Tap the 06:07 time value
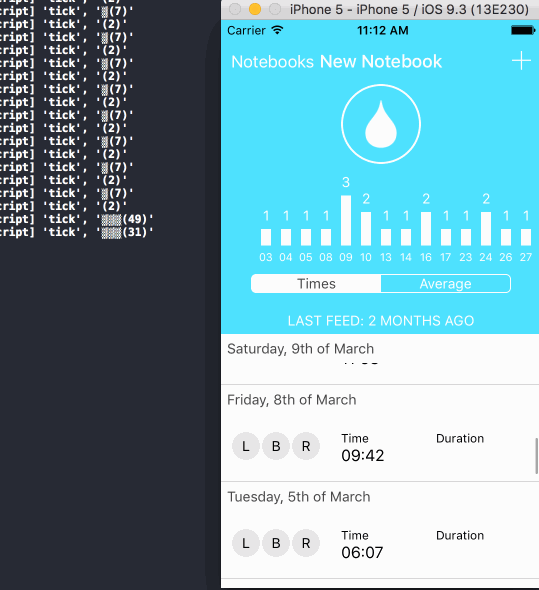This screenshot has width=539, height=590. click(362, 553)
